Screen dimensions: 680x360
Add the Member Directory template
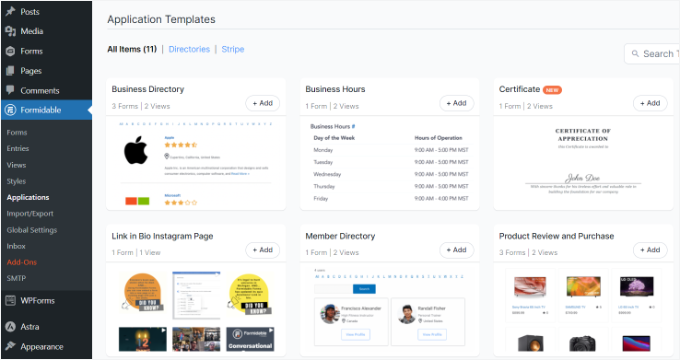[456, 250]
